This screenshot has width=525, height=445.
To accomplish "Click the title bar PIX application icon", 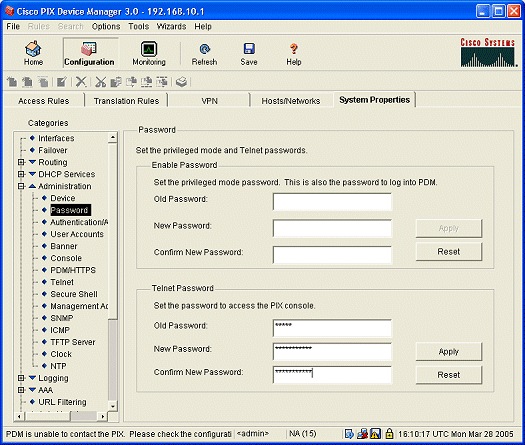I will [10, 11].
